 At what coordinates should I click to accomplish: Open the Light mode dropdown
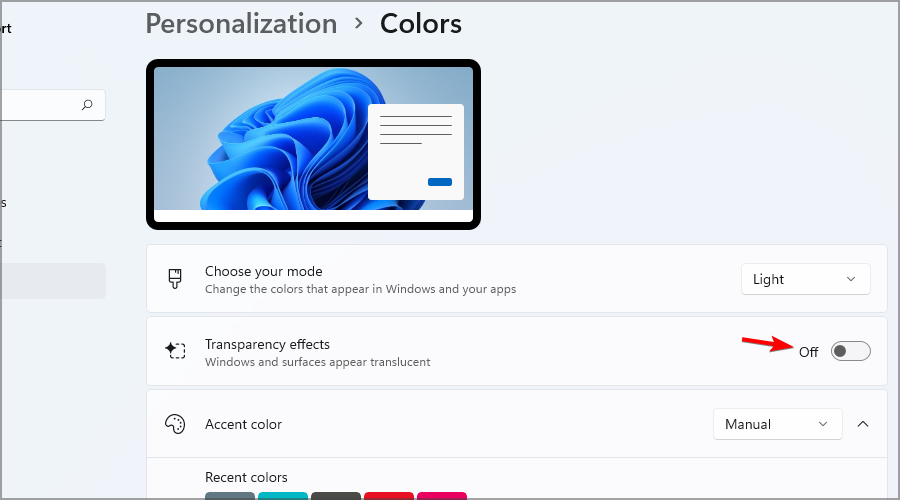coord(805,279)
